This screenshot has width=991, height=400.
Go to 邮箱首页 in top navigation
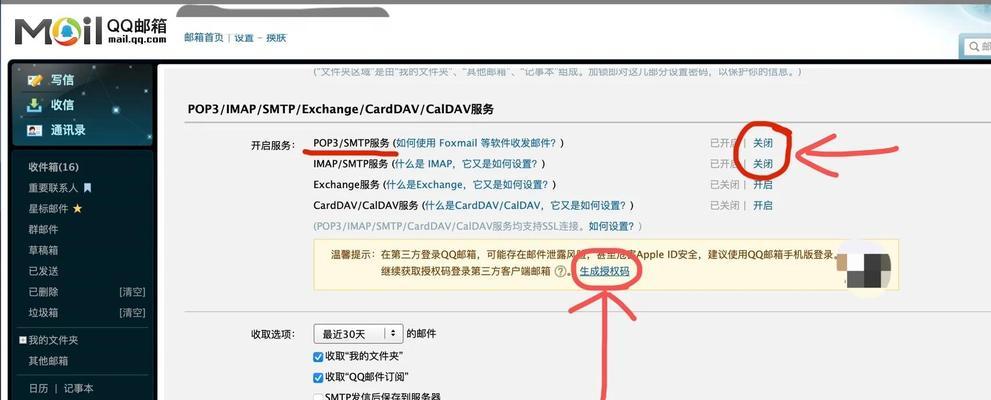(x=204, y=38)
